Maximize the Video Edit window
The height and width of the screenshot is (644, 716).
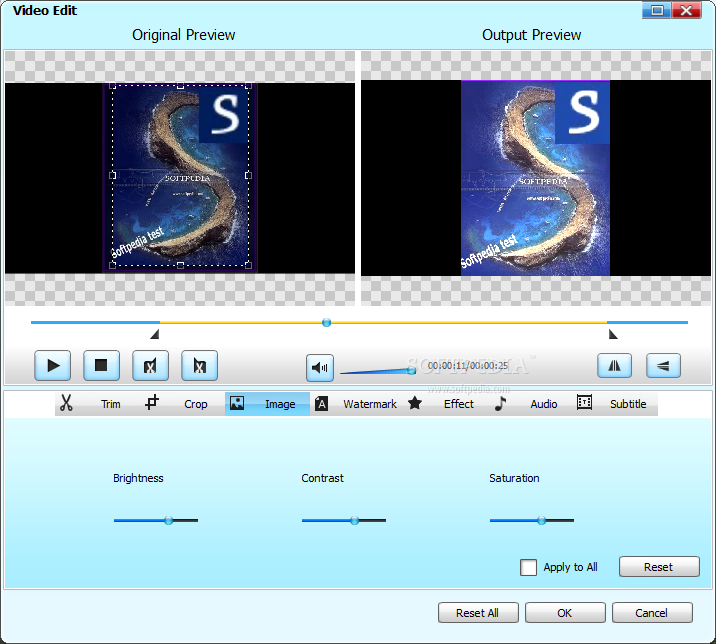pos(657,10)
